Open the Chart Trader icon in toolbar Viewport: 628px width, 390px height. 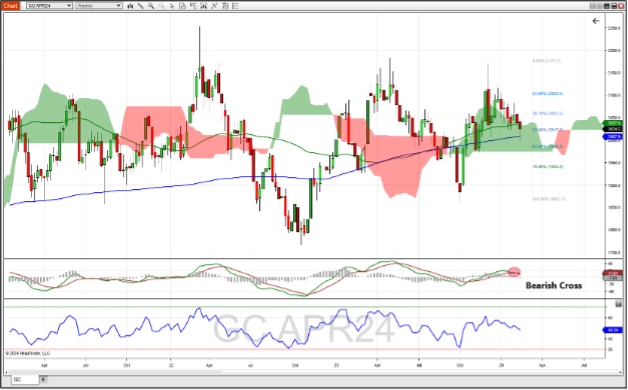(x=193, y=6)
